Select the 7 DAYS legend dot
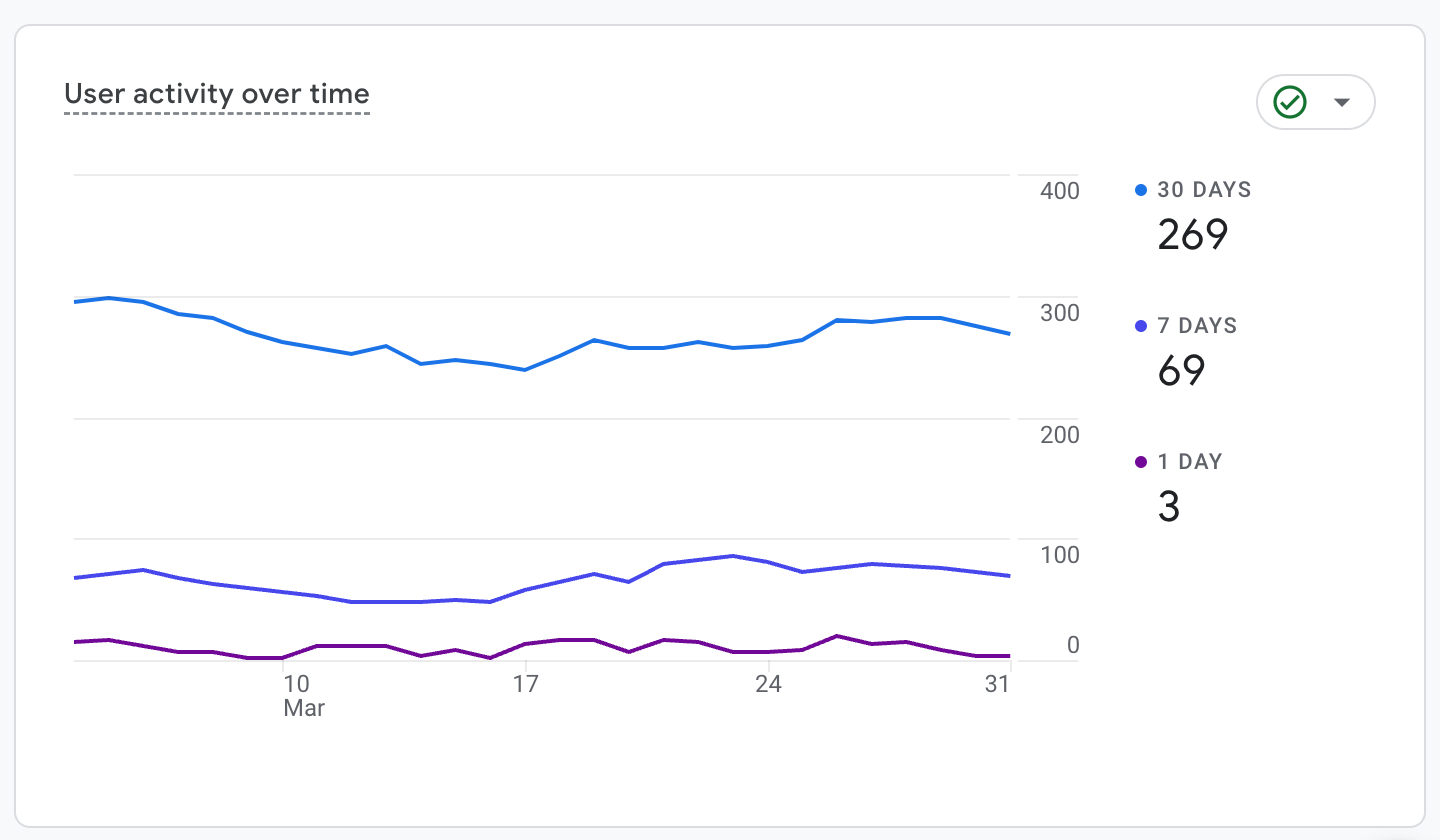1440x840 pixels. click(x=1141, y=326)
